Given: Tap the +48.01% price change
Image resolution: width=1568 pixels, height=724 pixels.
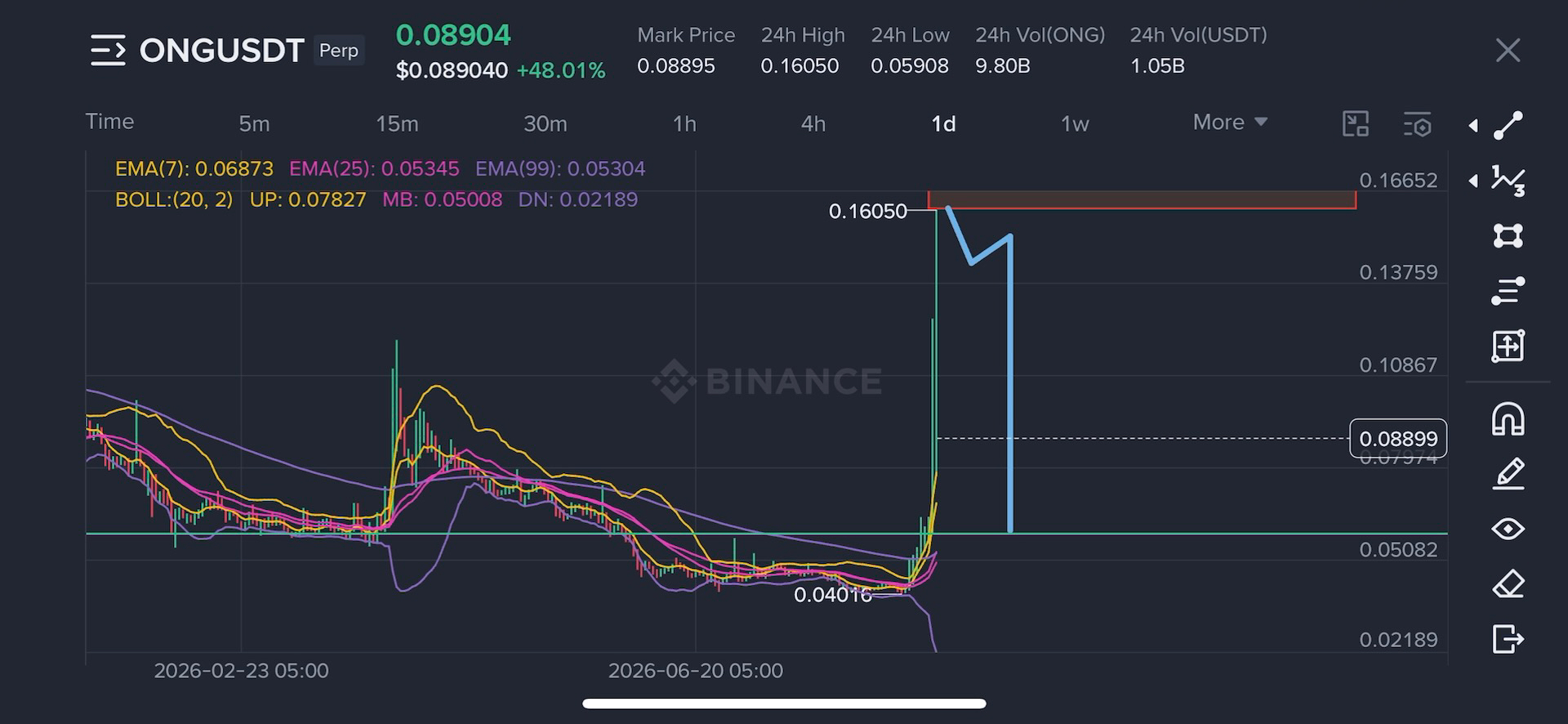Looking at the screenshot, I should coord(561,70).
